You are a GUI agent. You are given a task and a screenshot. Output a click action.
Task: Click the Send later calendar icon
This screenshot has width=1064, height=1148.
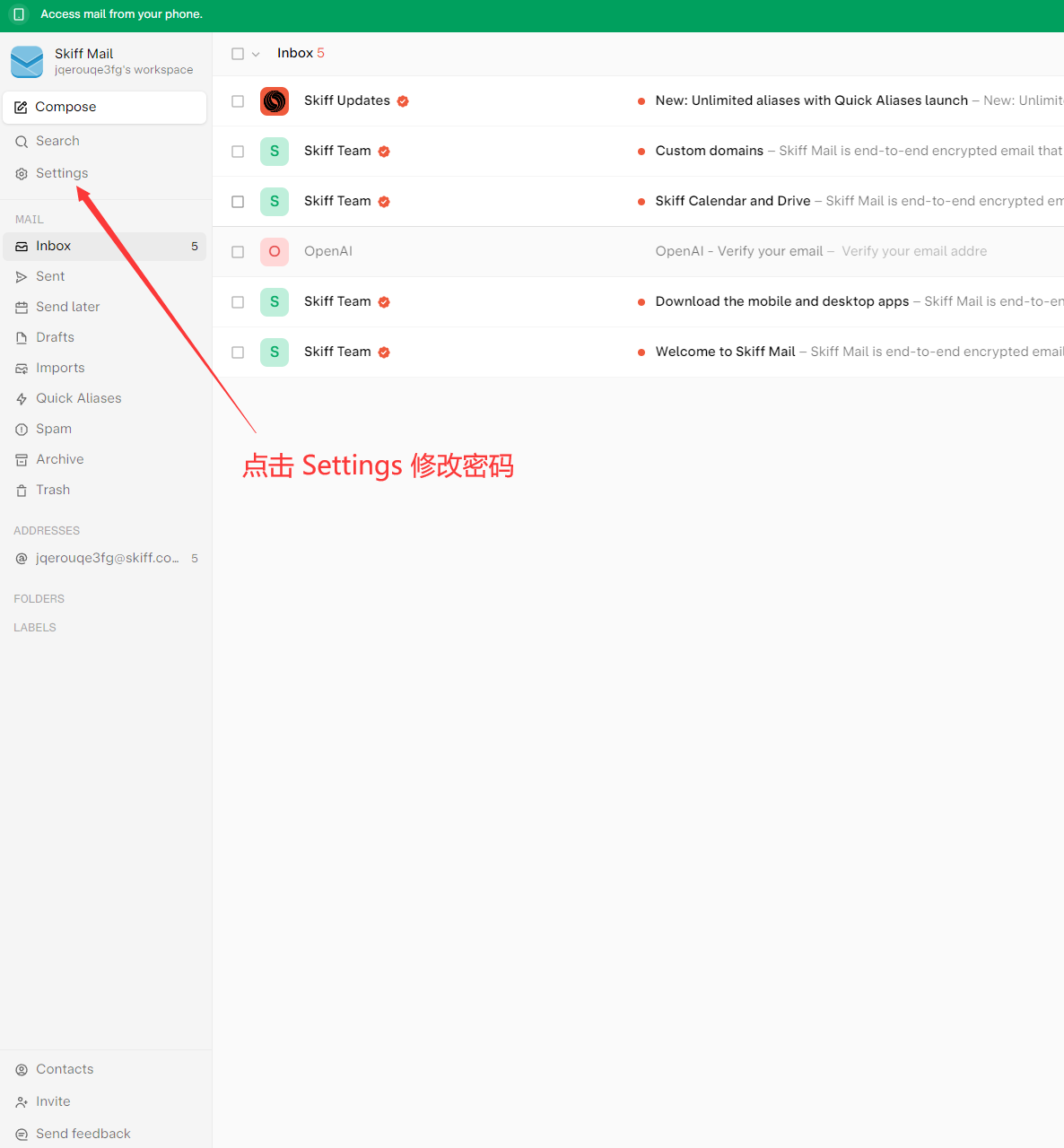(x=22, y=308)
